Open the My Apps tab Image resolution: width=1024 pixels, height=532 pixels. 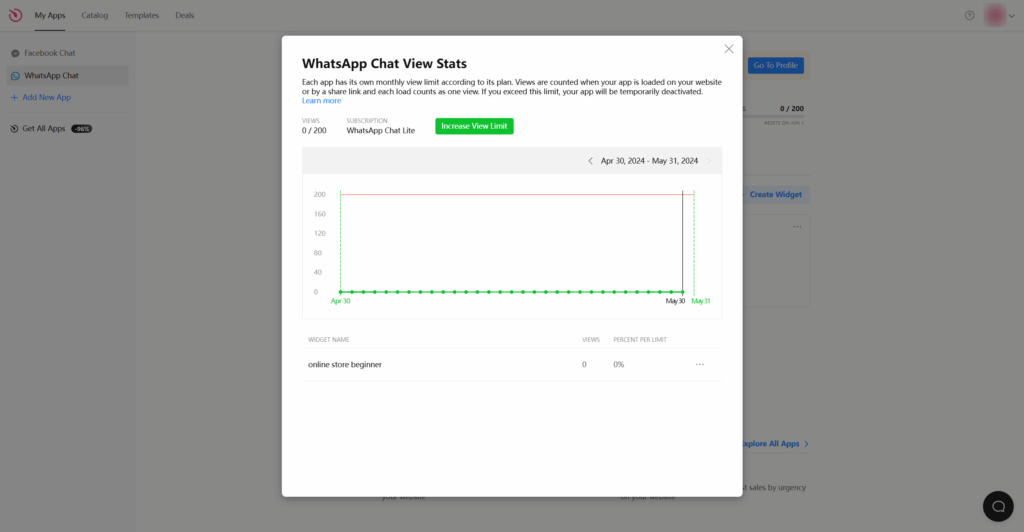click(50, 15)
